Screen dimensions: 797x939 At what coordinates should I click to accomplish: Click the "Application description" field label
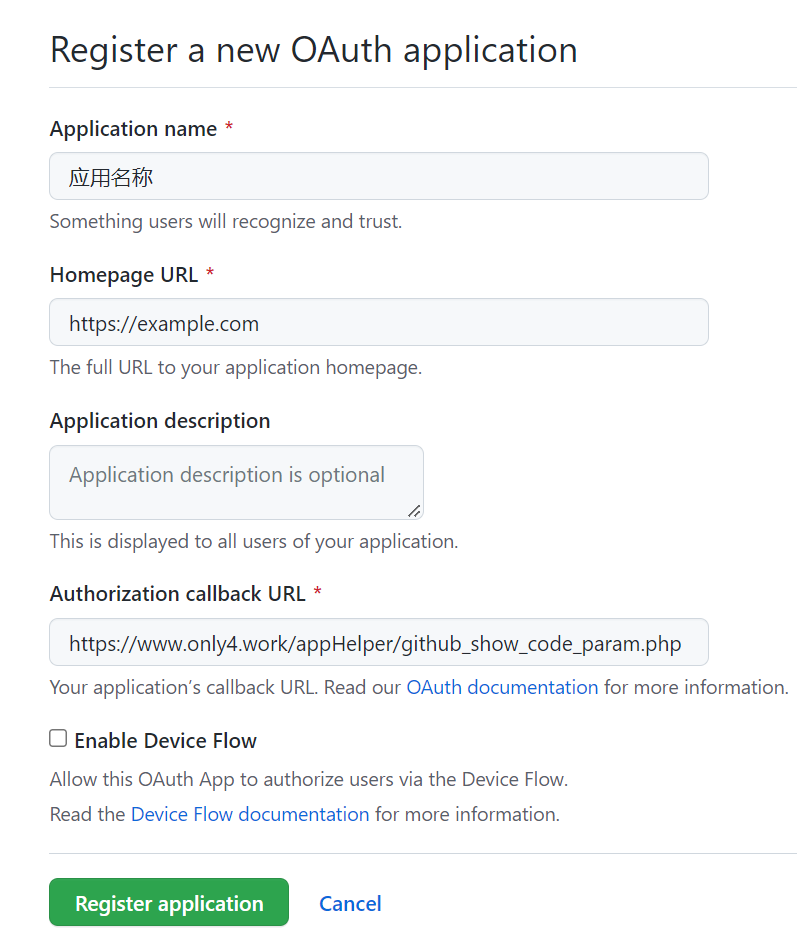tap(160, 421)
